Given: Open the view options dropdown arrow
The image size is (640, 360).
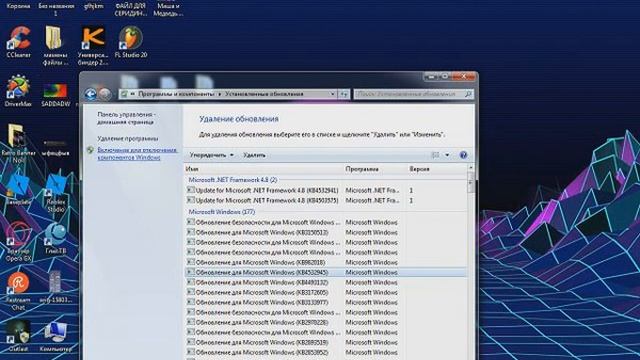Looking at the screenshot, I should point(447,155).
